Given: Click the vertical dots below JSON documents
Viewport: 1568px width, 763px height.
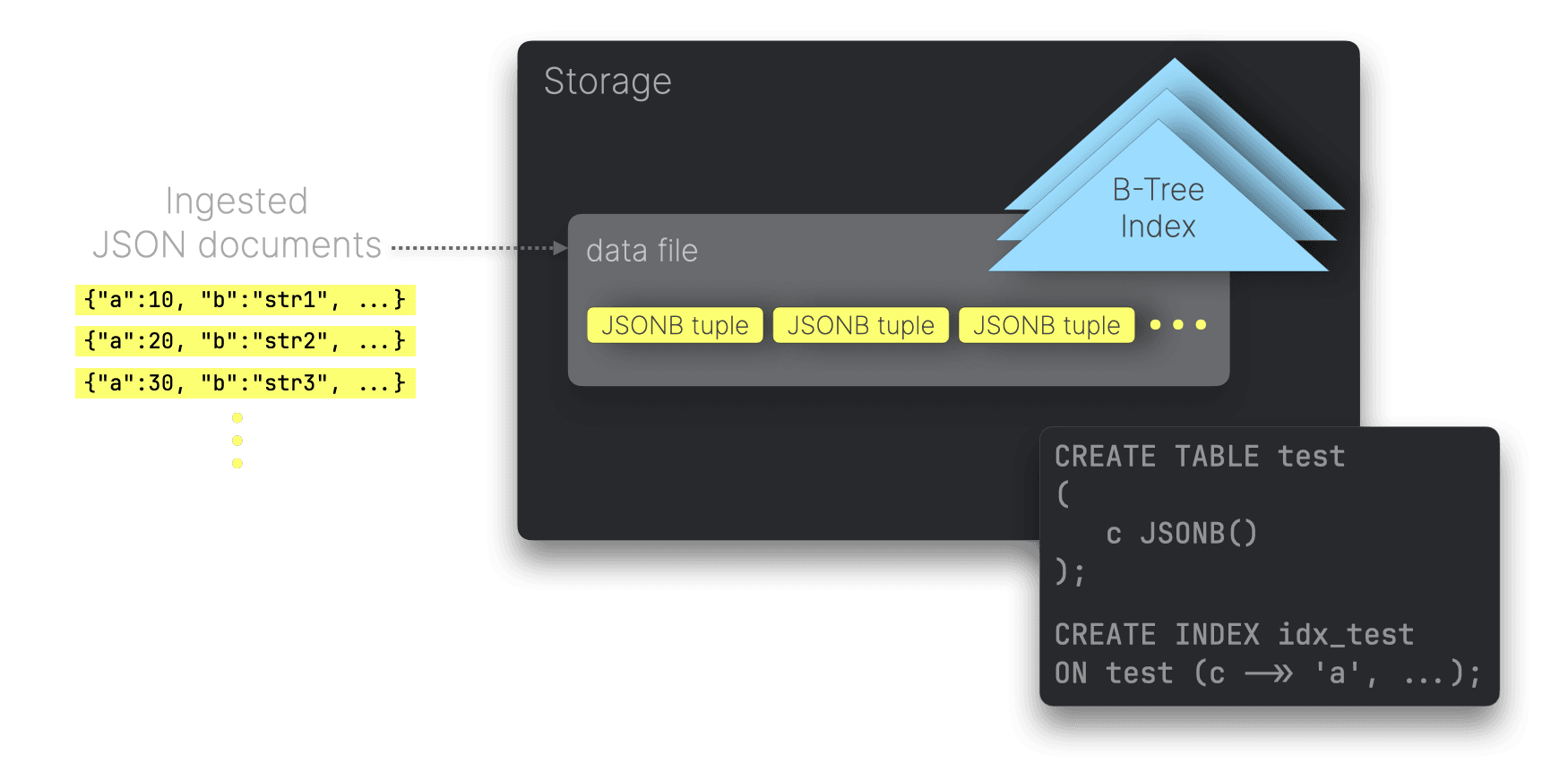Looking at the screenshot, I should coord(237,441).
